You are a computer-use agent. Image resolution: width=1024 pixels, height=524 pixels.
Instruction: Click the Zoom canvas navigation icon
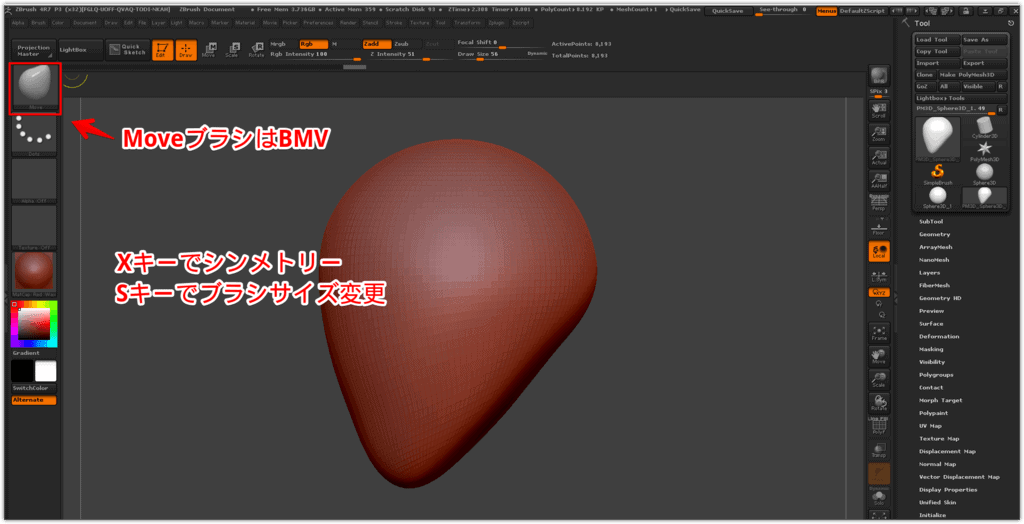point(879,131)
